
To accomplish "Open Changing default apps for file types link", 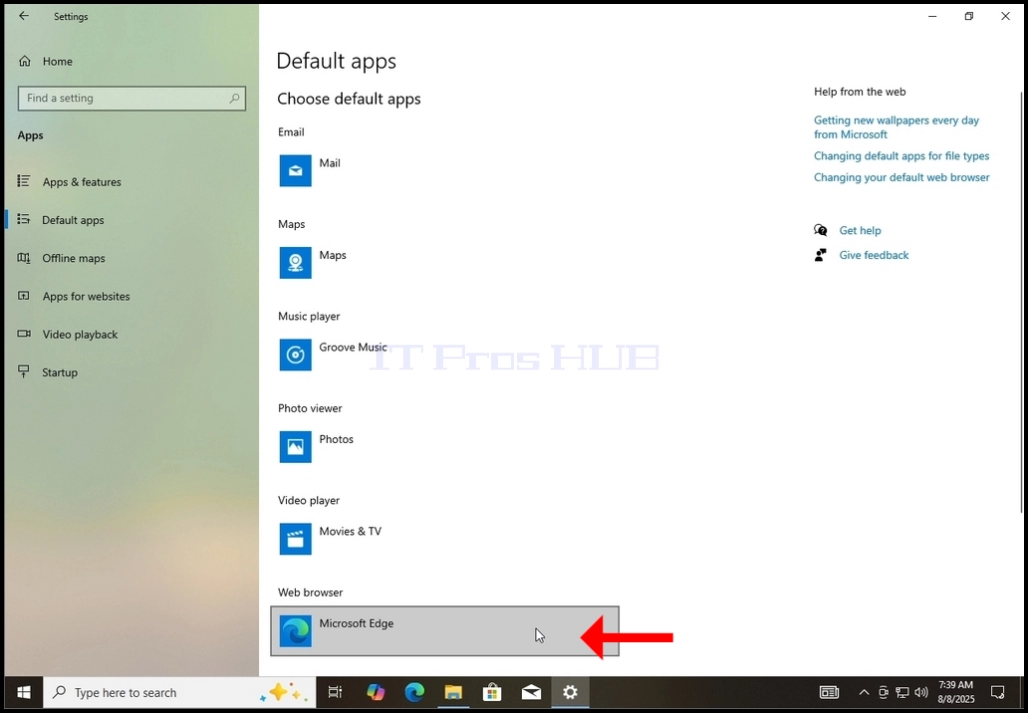I will (x=901, y=156).
